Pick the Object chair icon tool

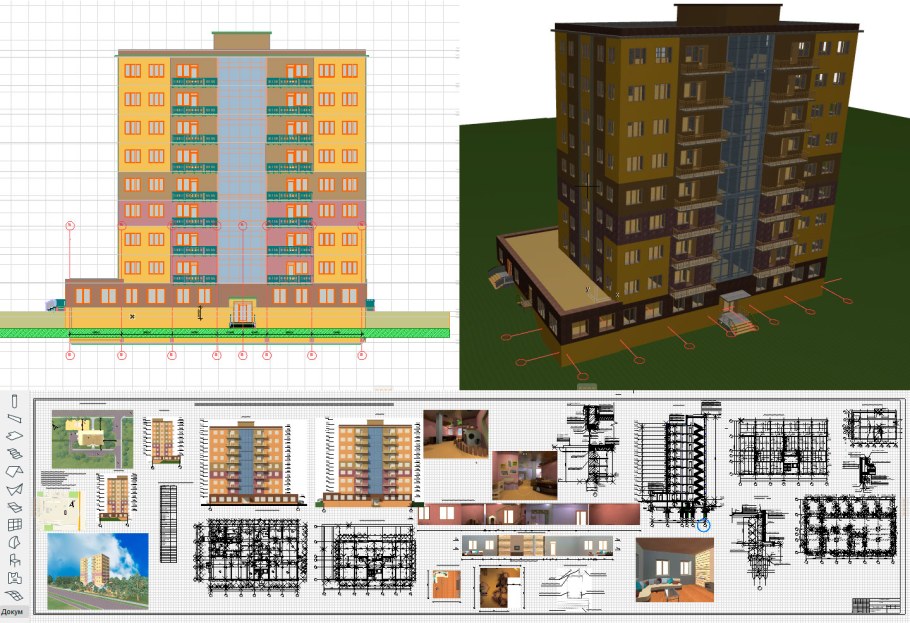pyautogui.click(x=15, y=560)
